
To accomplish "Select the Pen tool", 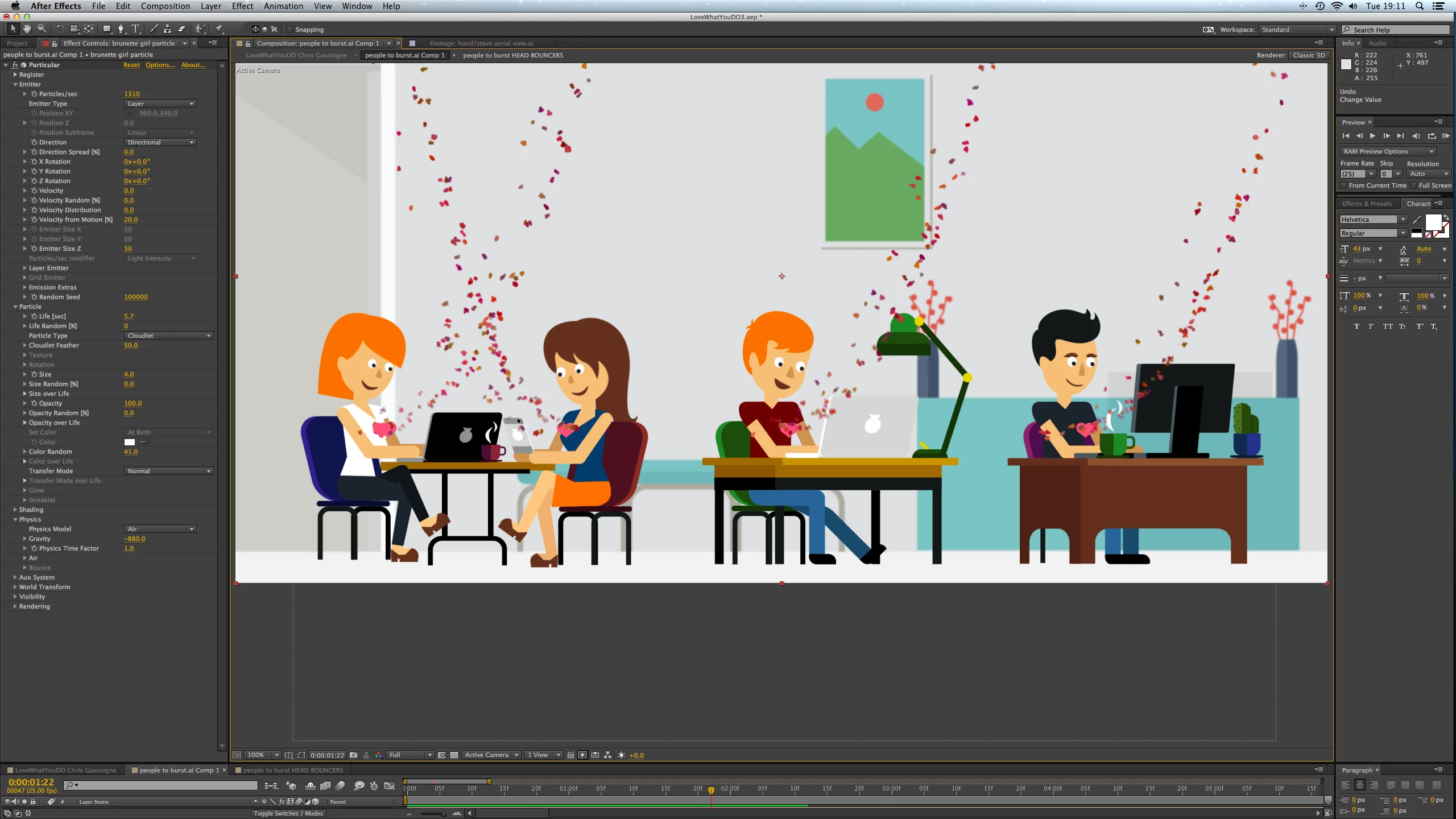I will point(121,29).
